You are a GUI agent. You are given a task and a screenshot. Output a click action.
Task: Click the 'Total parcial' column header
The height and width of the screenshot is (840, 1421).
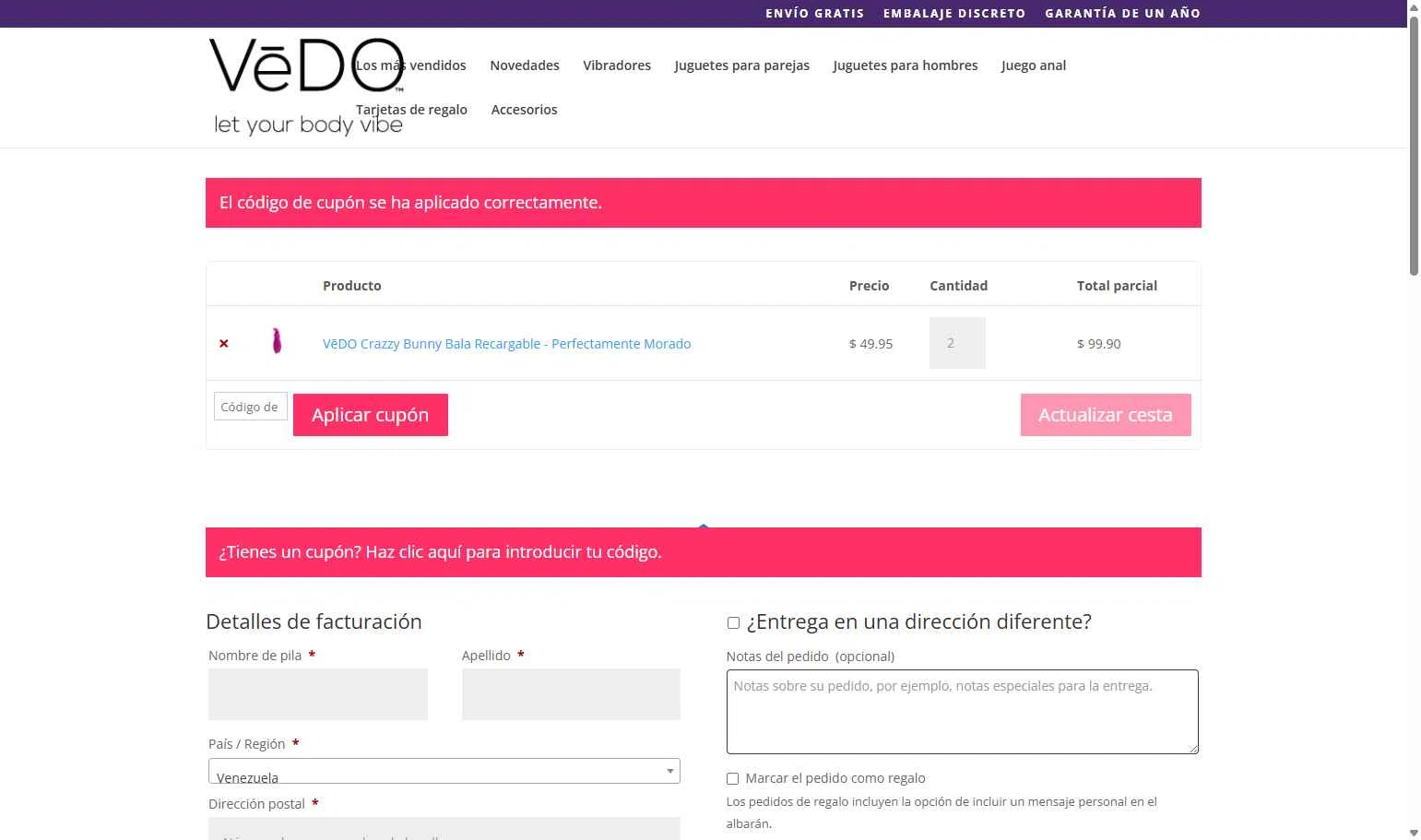pyautogui.click(x=1118, y=286)
